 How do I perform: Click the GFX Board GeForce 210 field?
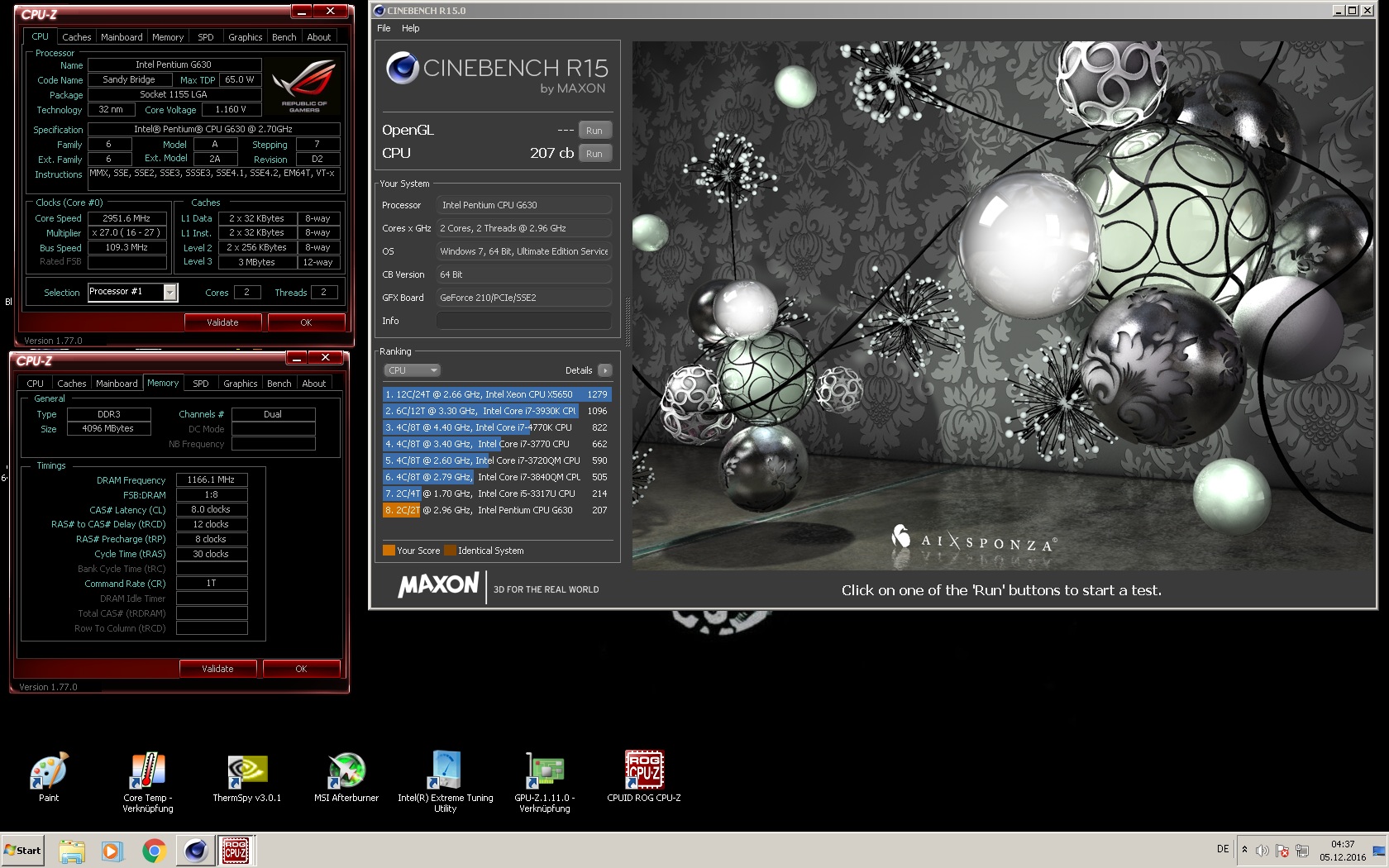coord(524,298)
